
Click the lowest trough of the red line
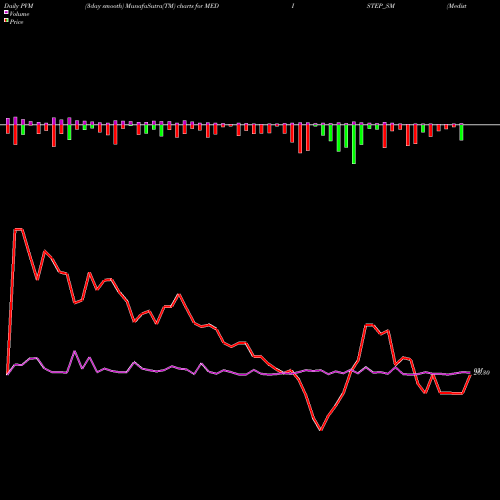[x=321, y=430]
